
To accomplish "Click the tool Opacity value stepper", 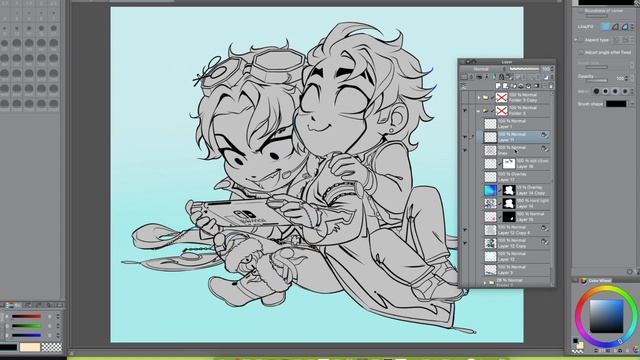I will point(627,78).
